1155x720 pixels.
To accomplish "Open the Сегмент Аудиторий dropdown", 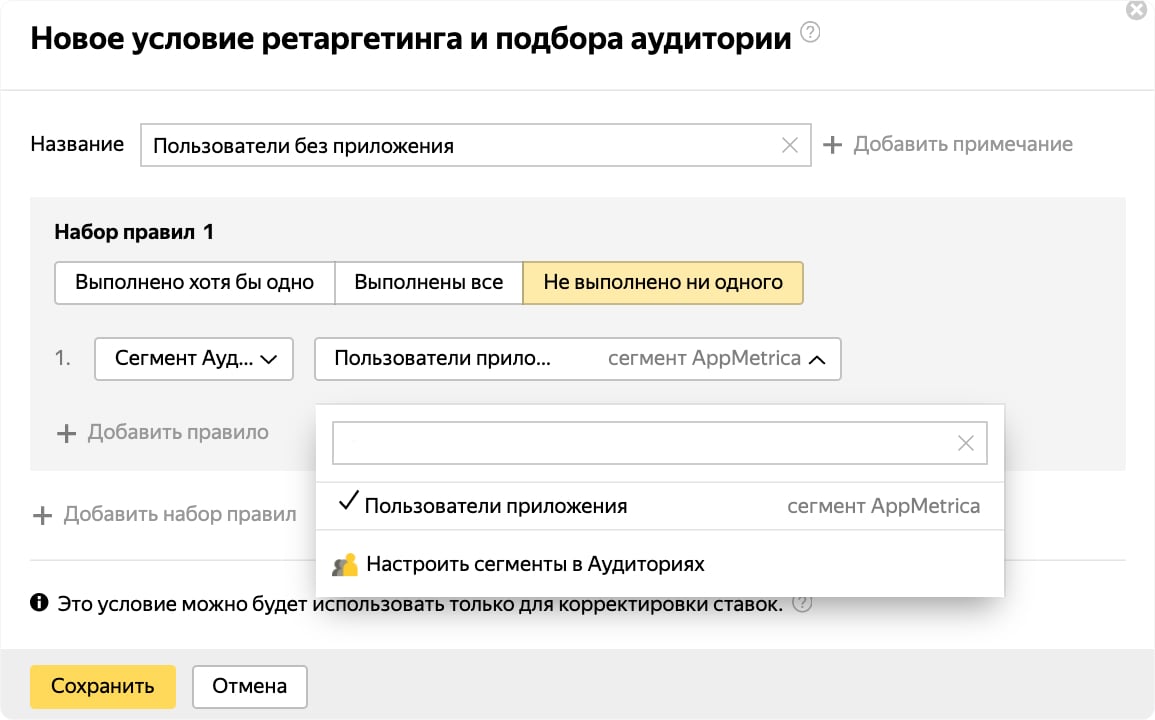I will pyautogui.click(x=193, y=359).
